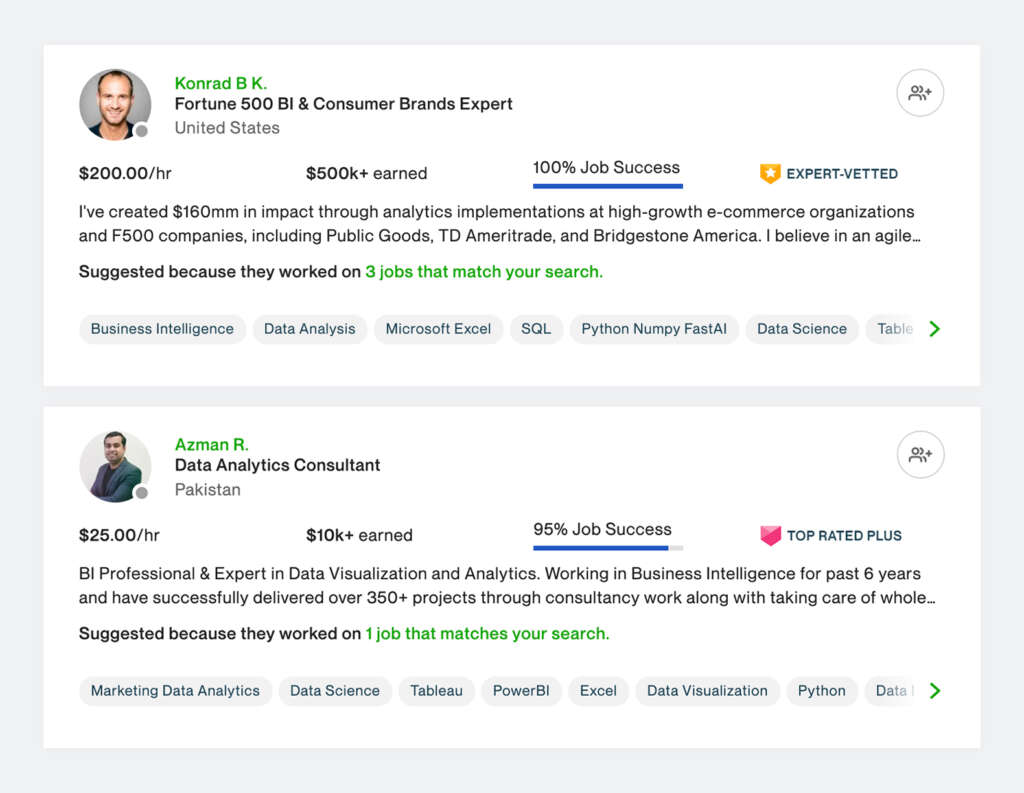This screenshot has height=793, width=1024.
Task: Click the invite-to-job icon on Azman's card
Action: click(920, 454)
